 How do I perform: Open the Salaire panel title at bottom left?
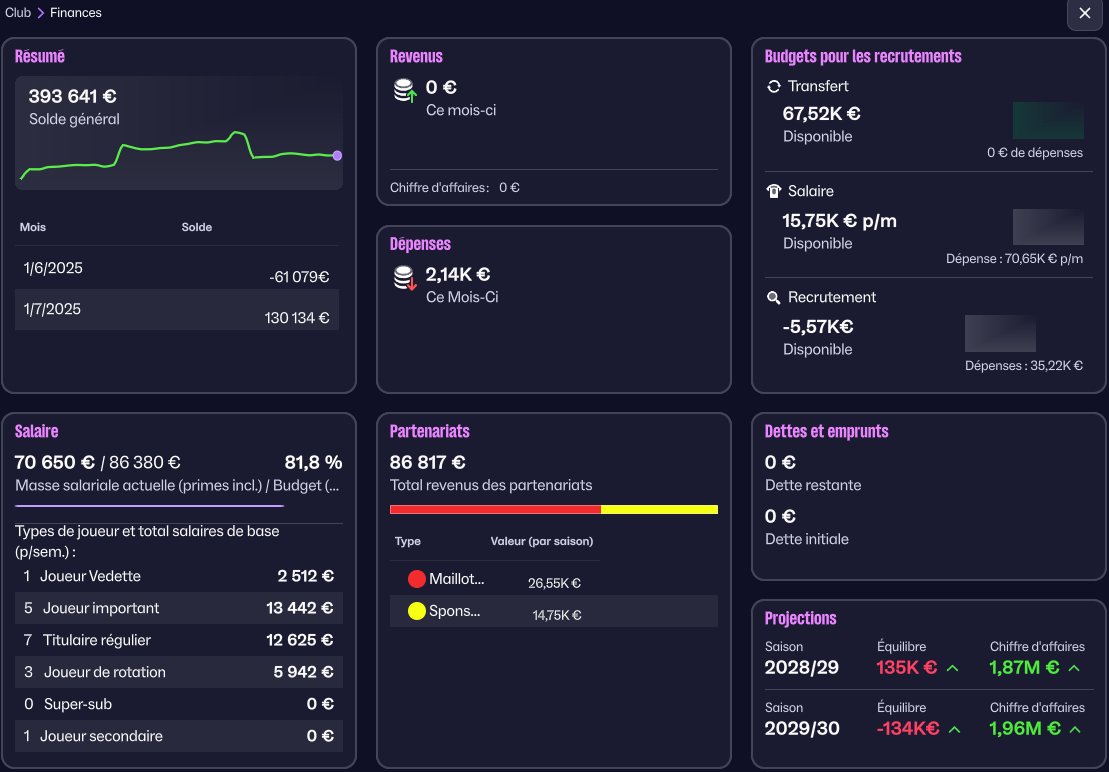coord(36,431)
